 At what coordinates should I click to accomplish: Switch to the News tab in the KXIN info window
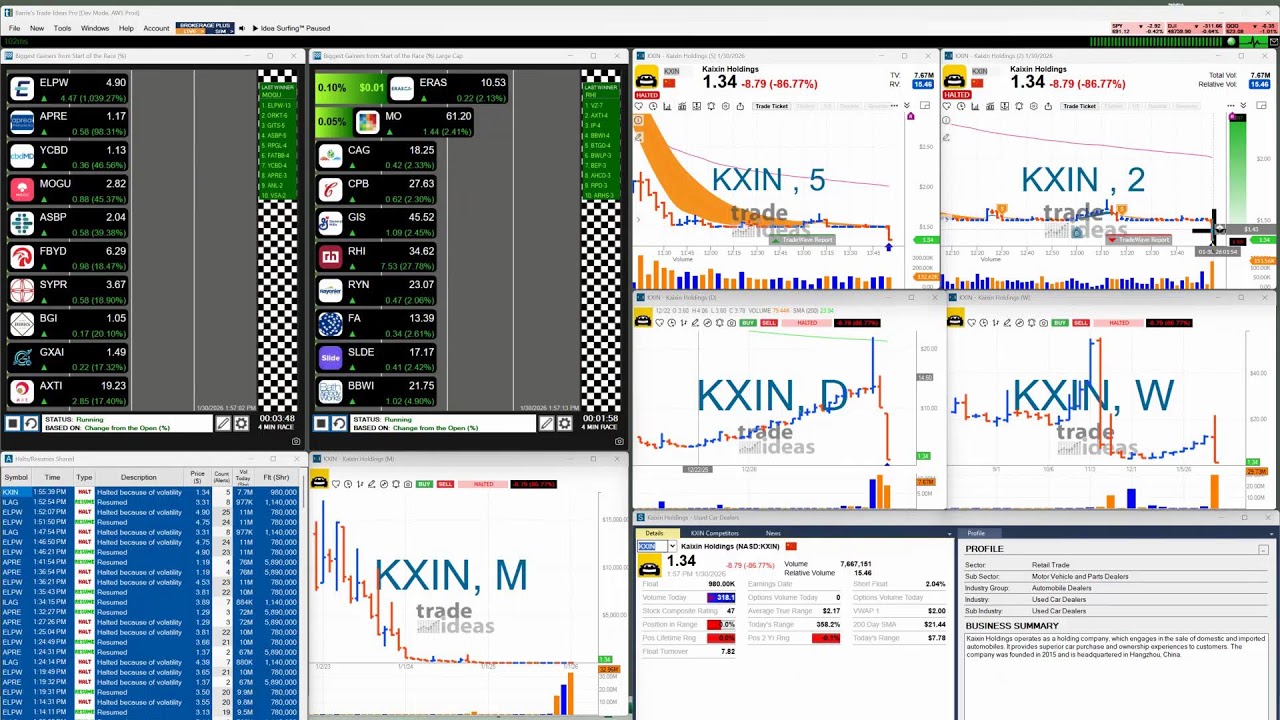pyautogui.click(x=773, y=533)
